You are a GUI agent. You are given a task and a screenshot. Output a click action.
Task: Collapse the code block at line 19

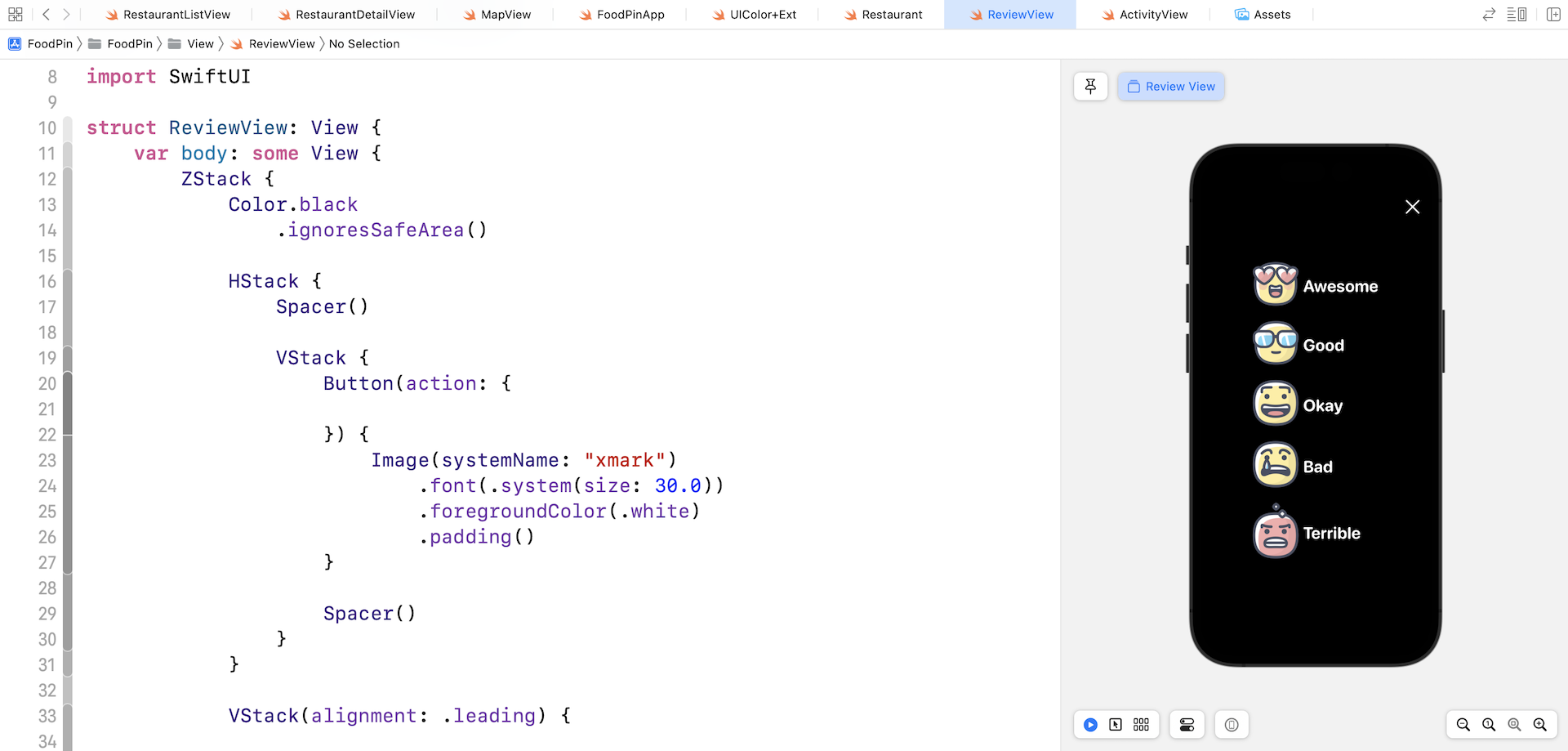coord(69,358)
